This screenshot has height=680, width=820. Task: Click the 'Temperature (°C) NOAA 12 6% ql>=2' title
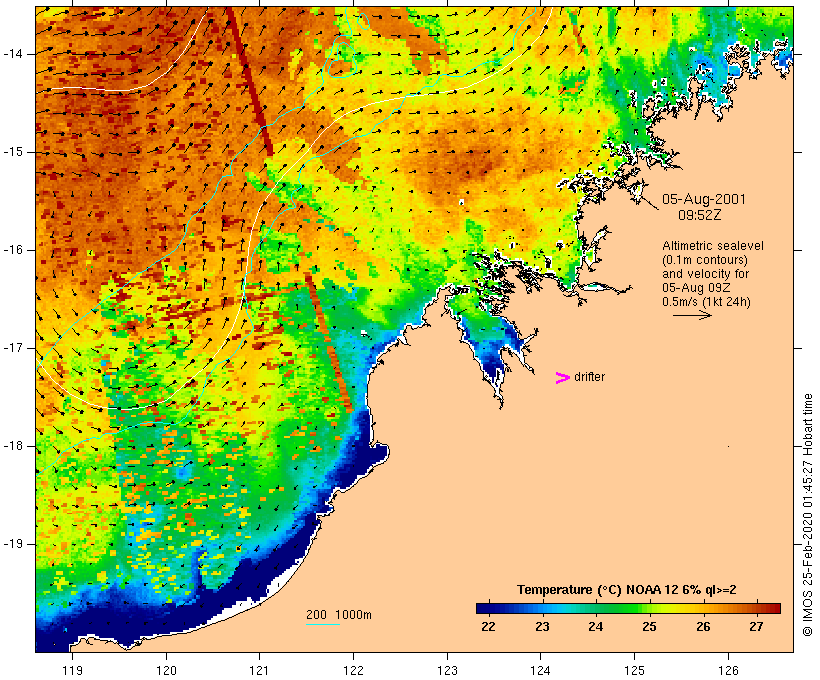627,590
